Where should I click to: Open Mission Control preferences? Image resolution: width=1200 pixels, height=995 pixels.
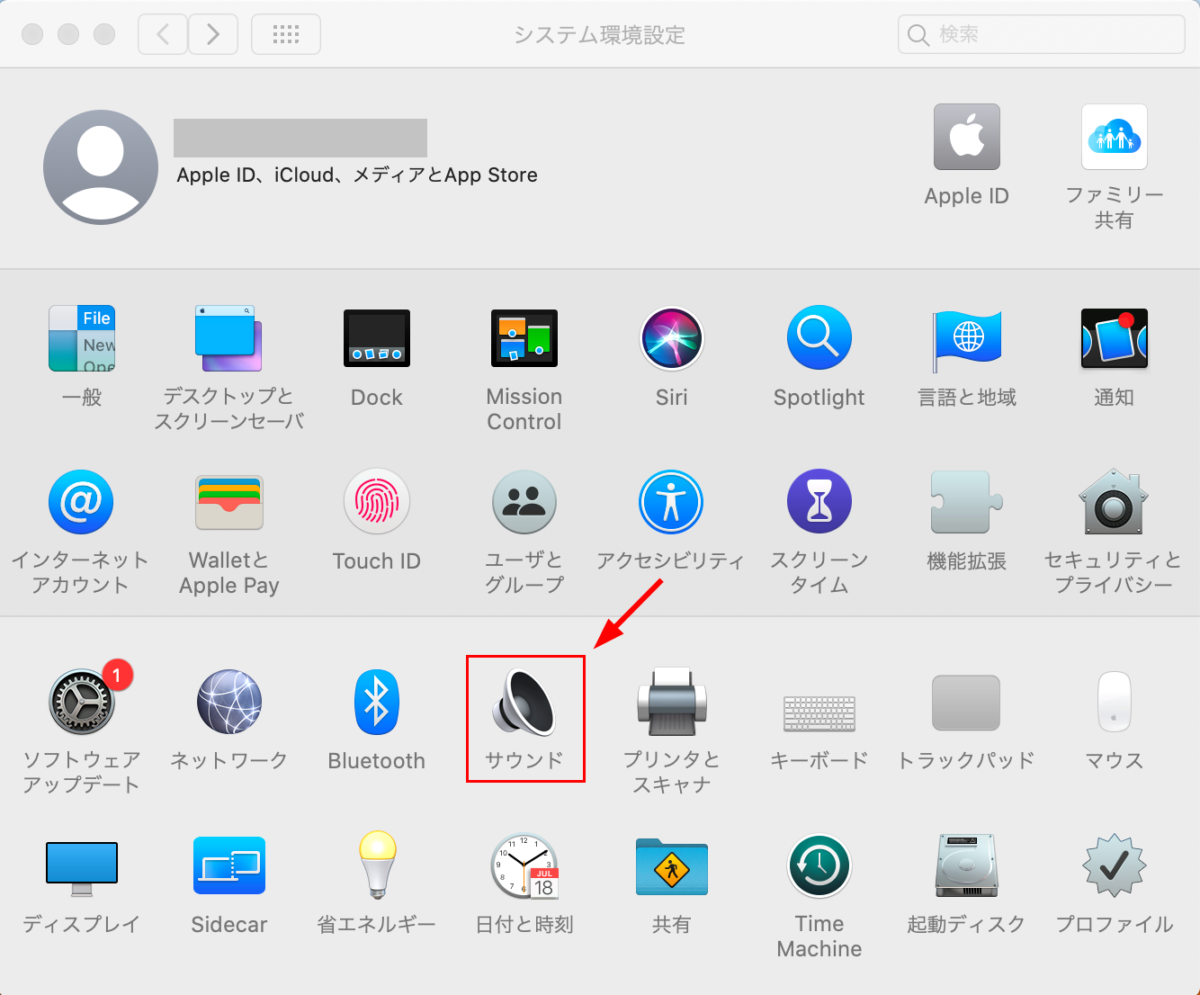click(x=524, y=339)
